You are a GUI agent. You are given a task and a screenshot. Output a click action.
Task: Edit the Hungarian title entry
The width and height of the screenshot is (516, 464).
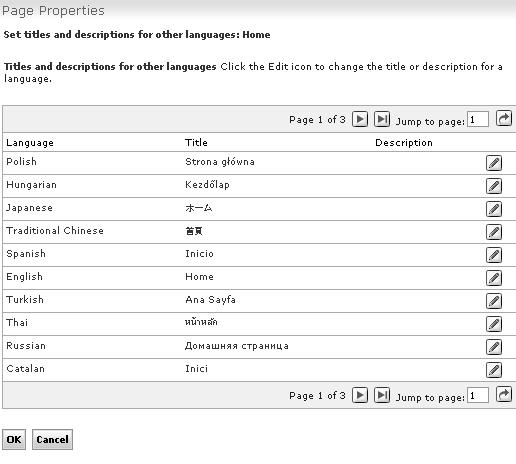(494, 186)
